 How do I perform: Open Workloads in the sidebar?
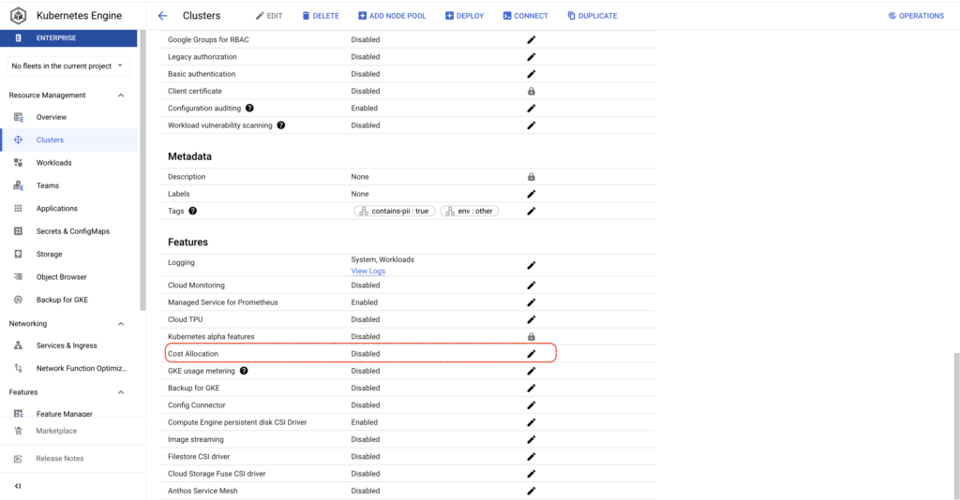[69, 163]
